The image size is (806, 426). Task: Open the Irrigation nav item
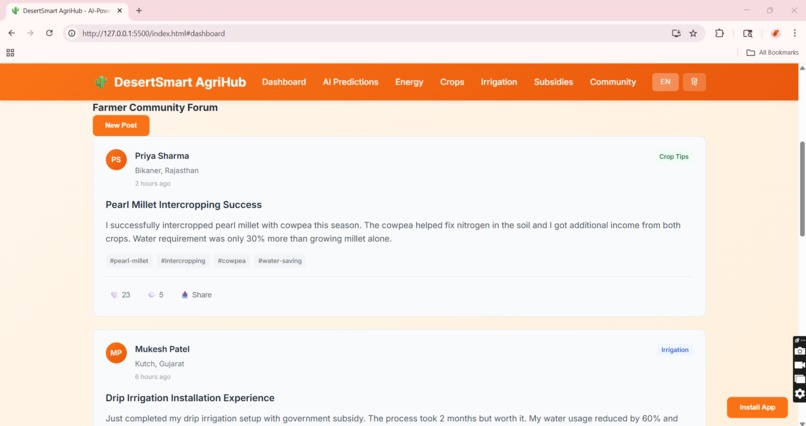499,82
